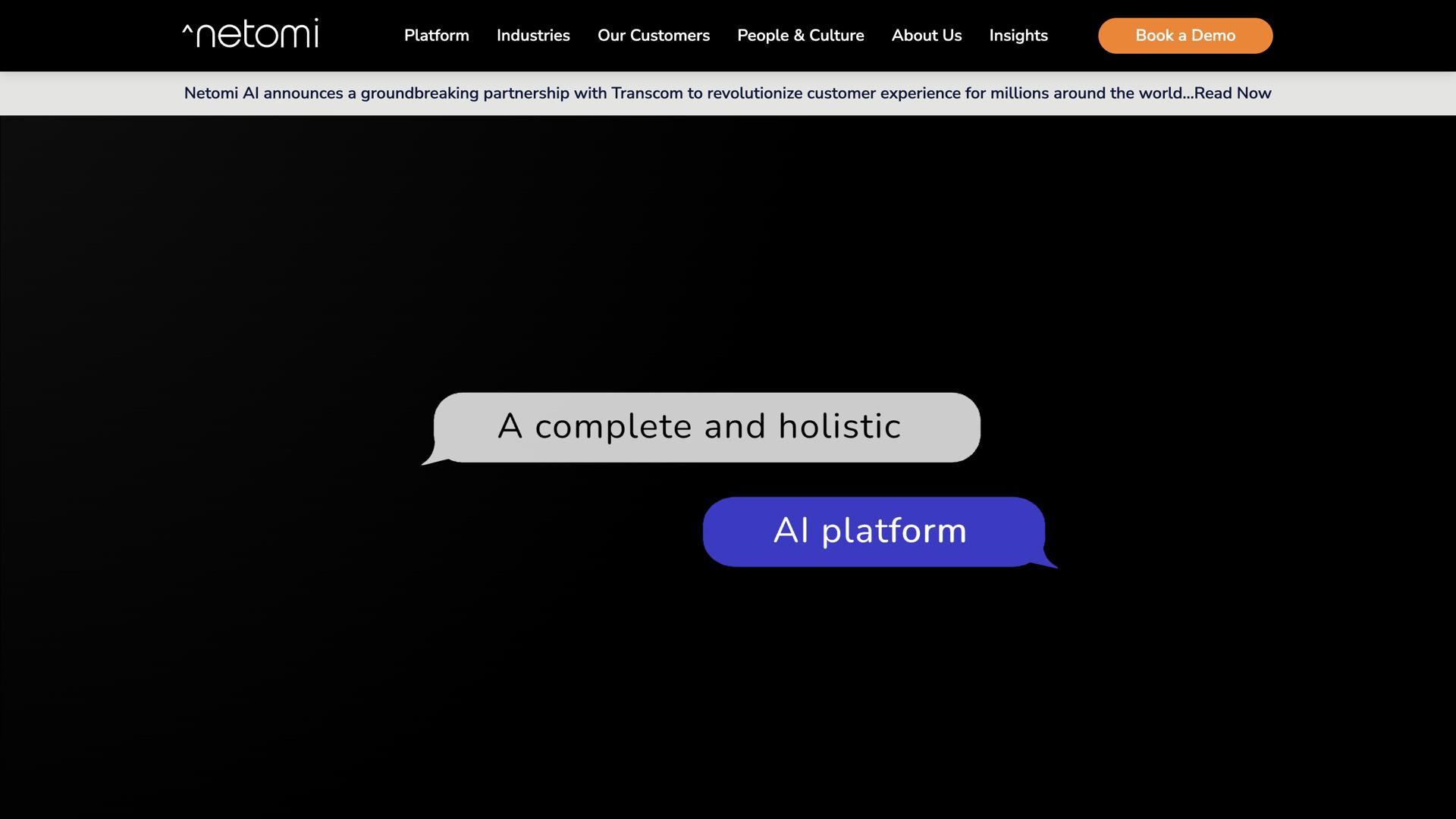Click the word "holistic" in gray bubble
The image size is (1456, 819).
pos(839,427)
